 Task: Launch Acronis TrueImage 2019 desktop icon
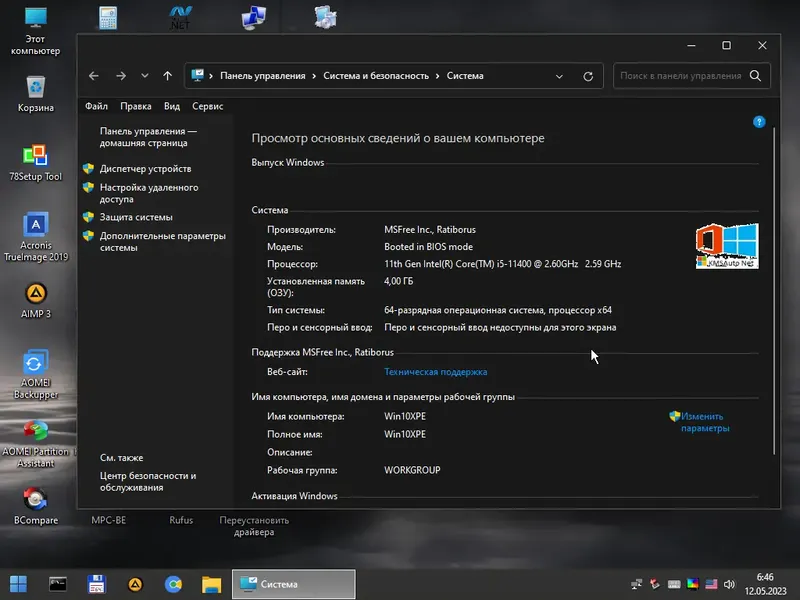coord(35,237)
